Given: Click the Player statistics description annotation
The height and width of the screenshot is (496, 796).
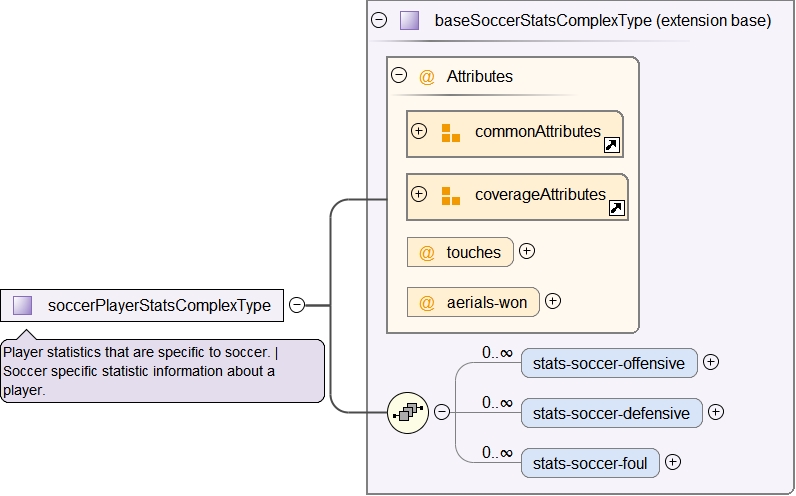Looking at the screenshot, I should [162, 371].
